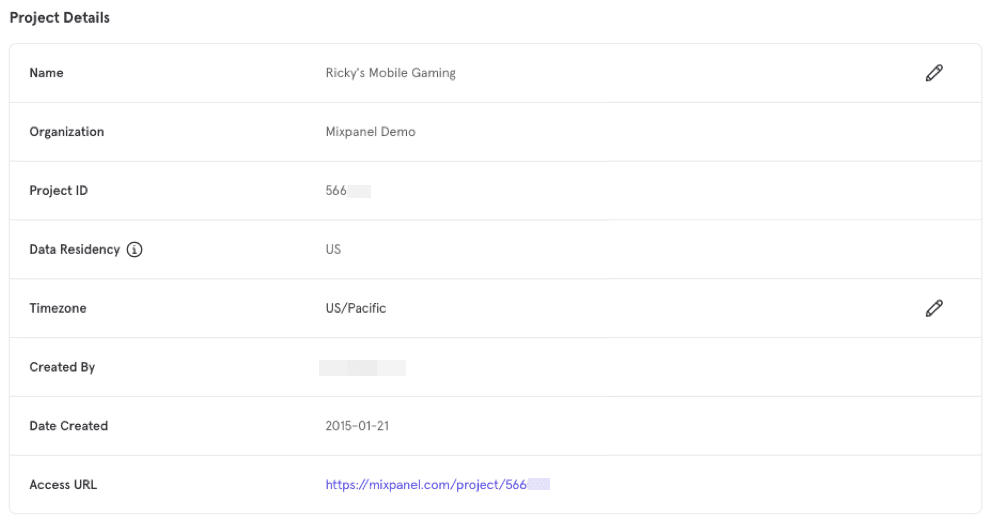The height and width of the screenshot is (527, 985).
Task: Click the "Date Created" field label
Action: [x=68, y=426]
